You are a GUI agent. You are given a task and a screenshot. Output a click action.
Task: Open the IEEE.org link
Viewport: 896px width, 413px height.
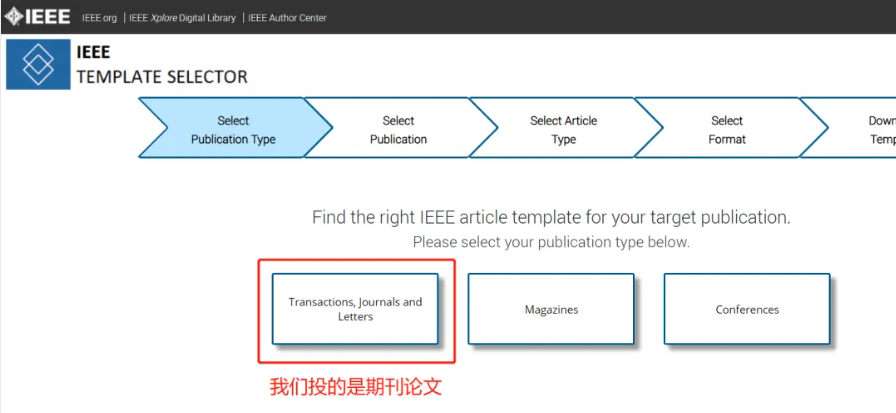point(100,18)
